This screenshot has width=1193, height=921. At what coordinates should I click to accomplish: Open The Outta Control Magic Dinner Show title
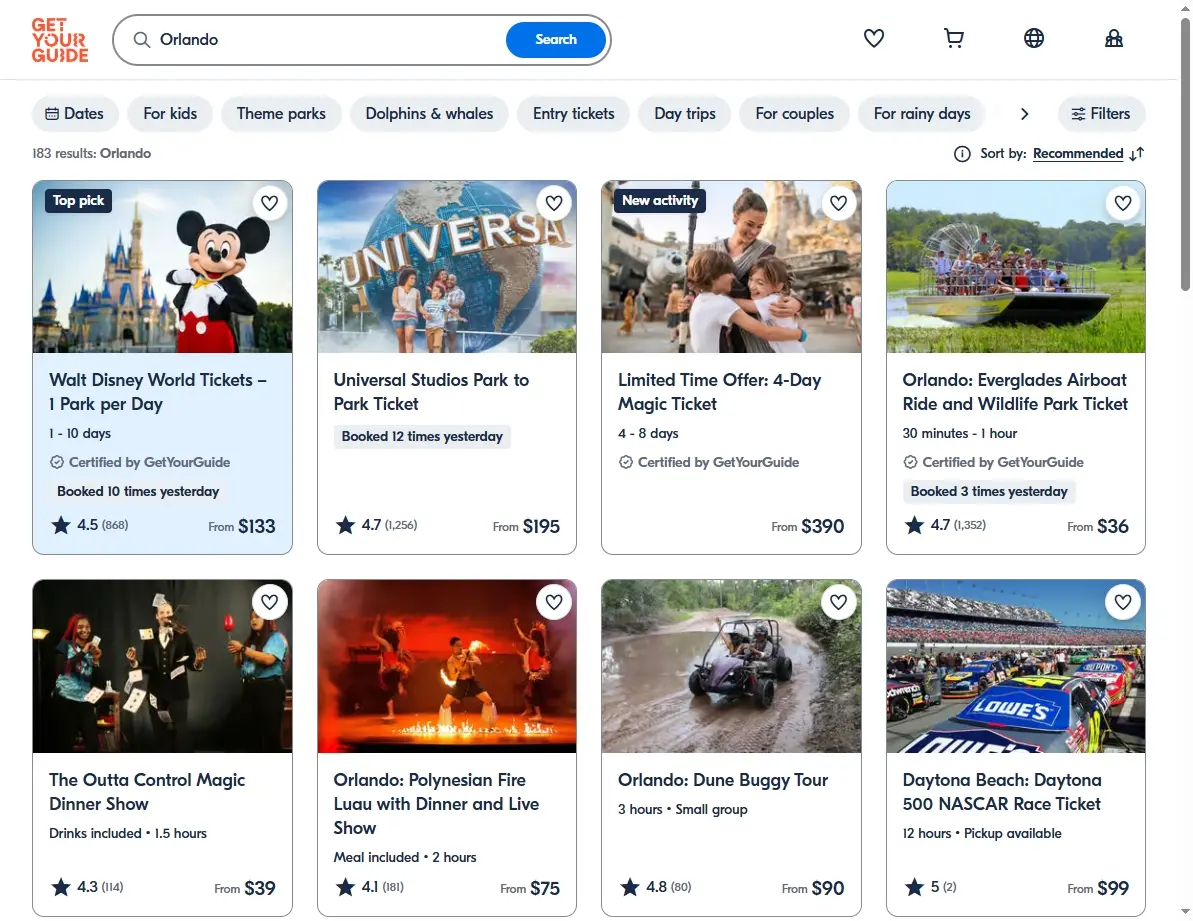coord(147,792)
